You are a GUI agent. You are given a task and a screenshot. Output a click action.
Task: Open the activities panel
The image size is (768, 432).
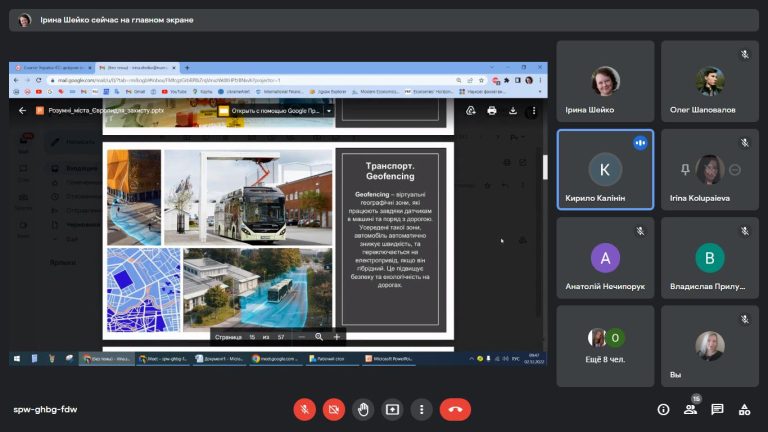pos(744,409)
